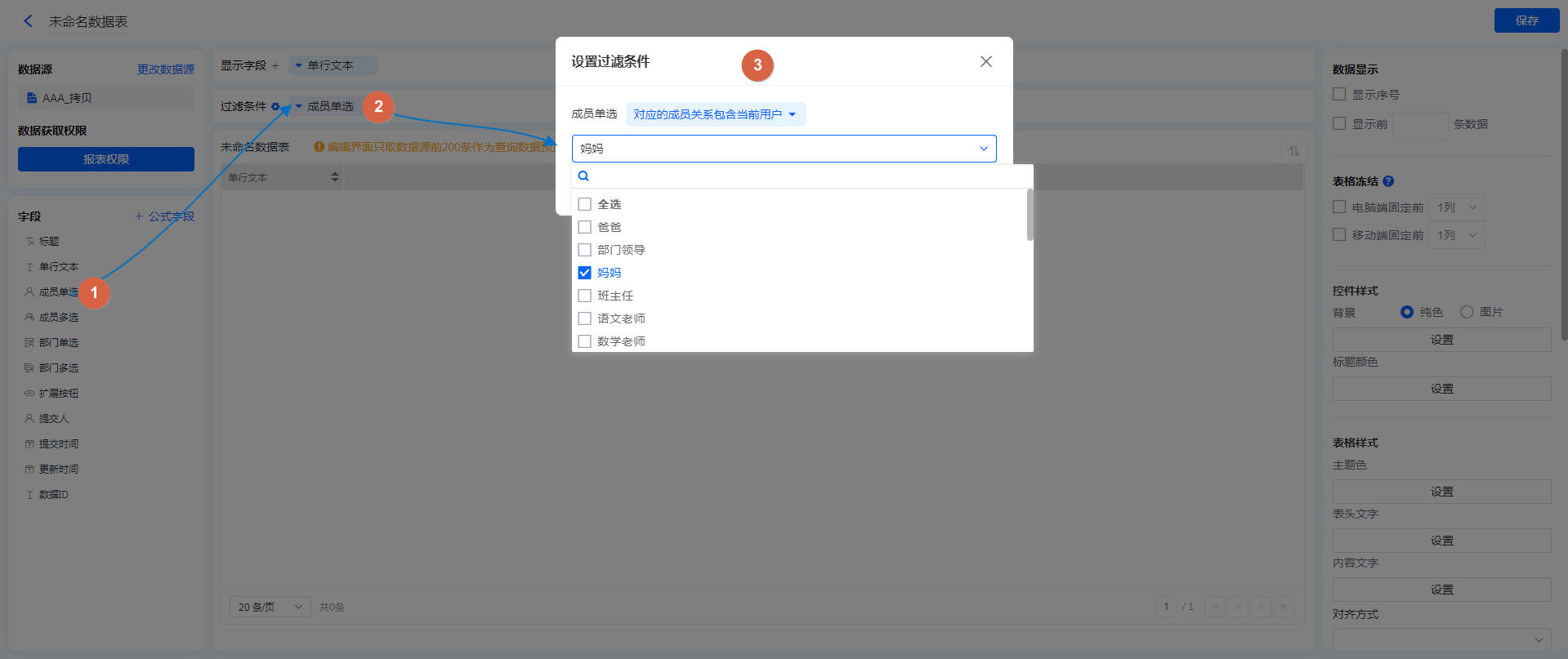Select the 提交时间 field in field list
This screenshot has width=1568, height=659.
(x=58, y=444)
